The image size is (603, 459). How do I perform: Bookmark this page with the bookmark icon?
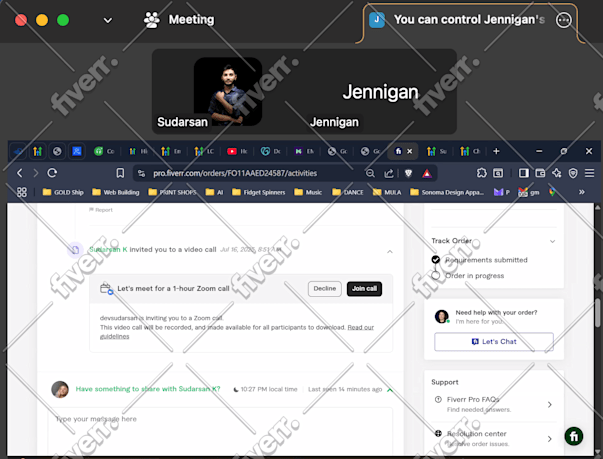tap(120, 173)
